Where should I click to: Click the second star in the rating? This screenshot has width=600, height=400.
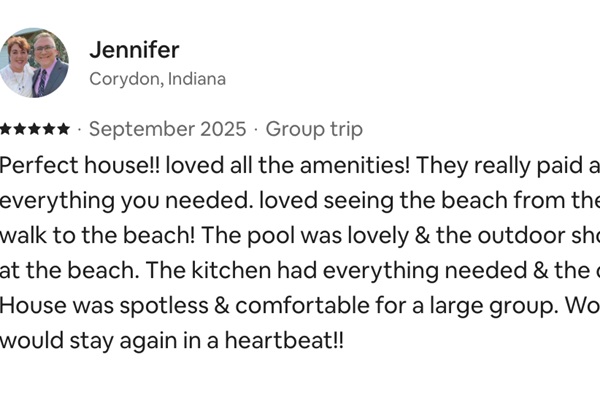click(x=21, y=129)
